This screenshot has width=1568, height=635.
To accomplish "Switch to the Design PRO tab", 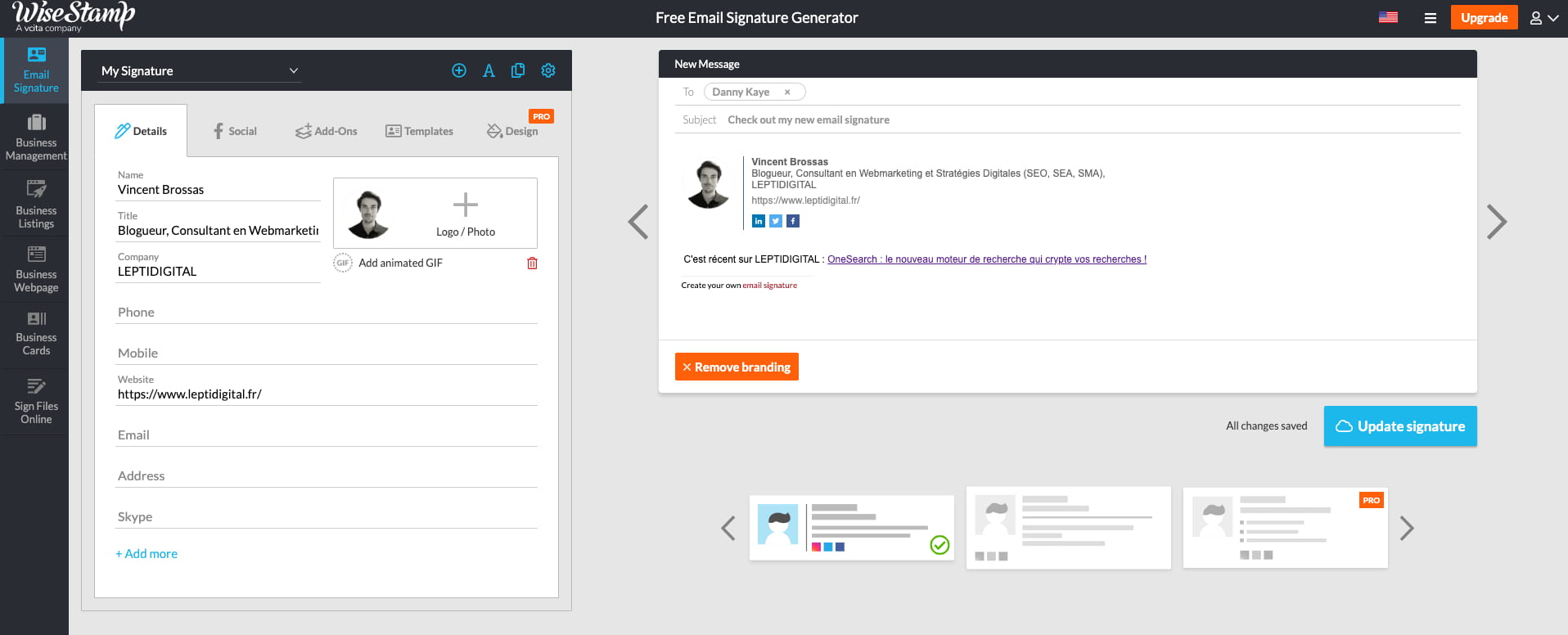I will click(513, 131).
